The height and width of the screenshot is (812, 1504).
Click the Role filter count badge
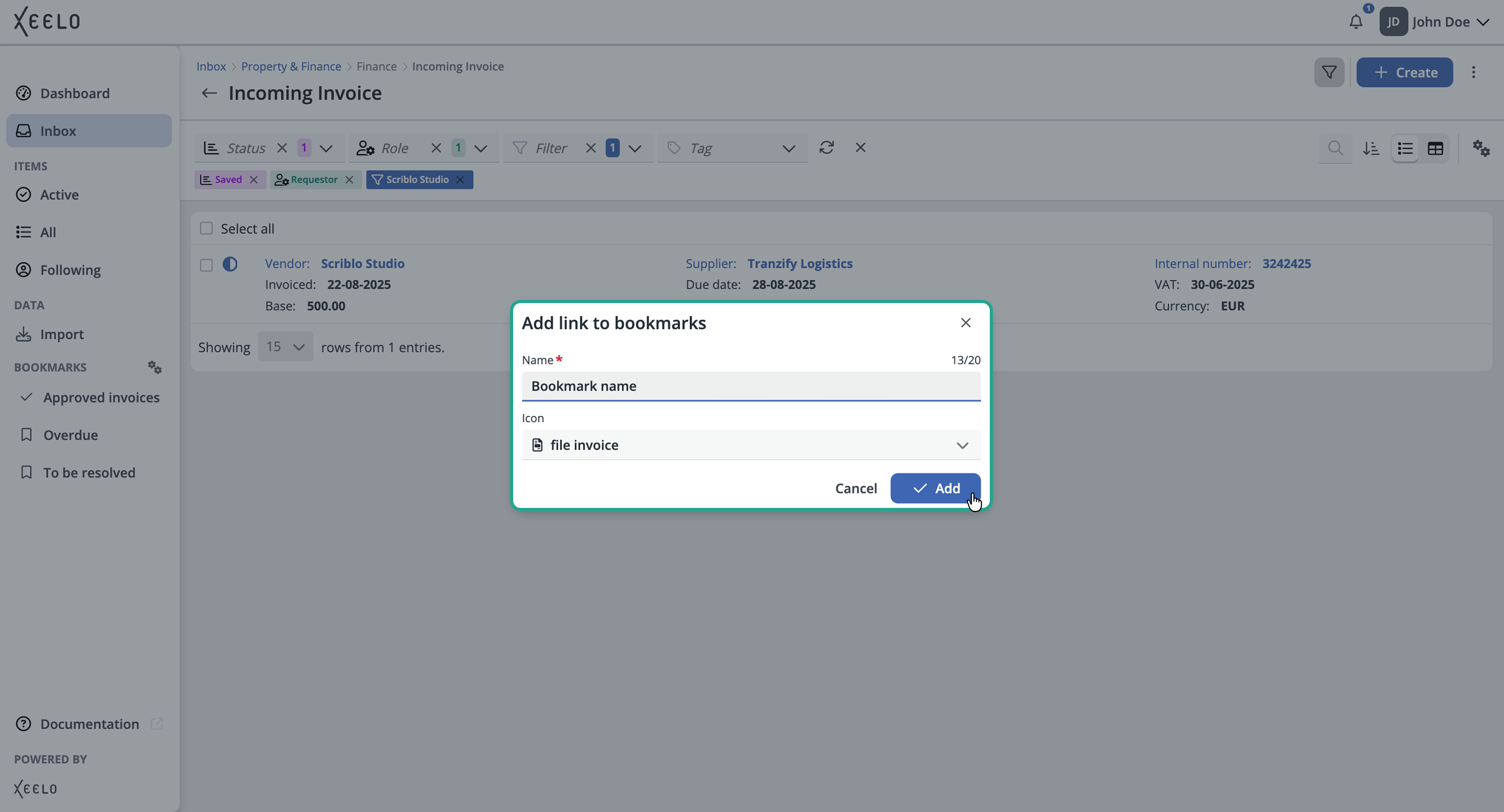coord(458,148)
